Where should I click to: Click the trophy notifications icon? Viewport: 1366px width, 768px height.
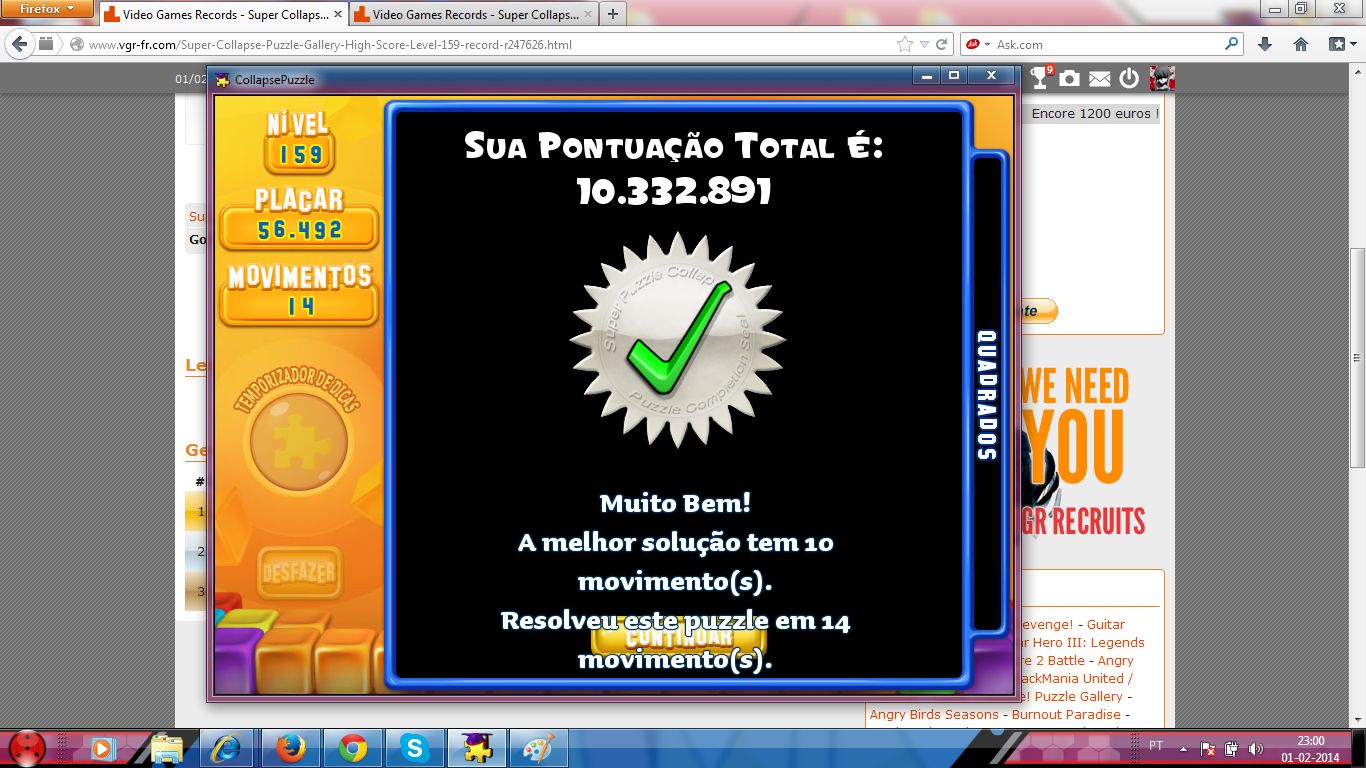[1041, 78]
